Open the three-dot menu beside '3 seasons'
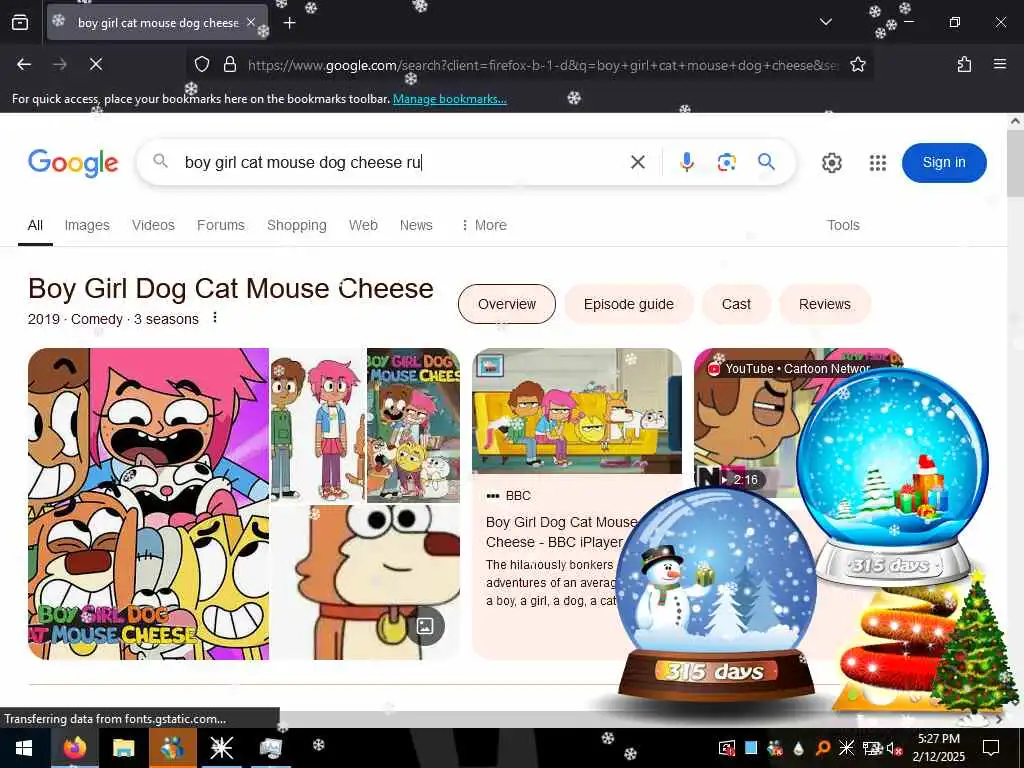This screenshot has width=1024, height=768. tap(215, 318)
